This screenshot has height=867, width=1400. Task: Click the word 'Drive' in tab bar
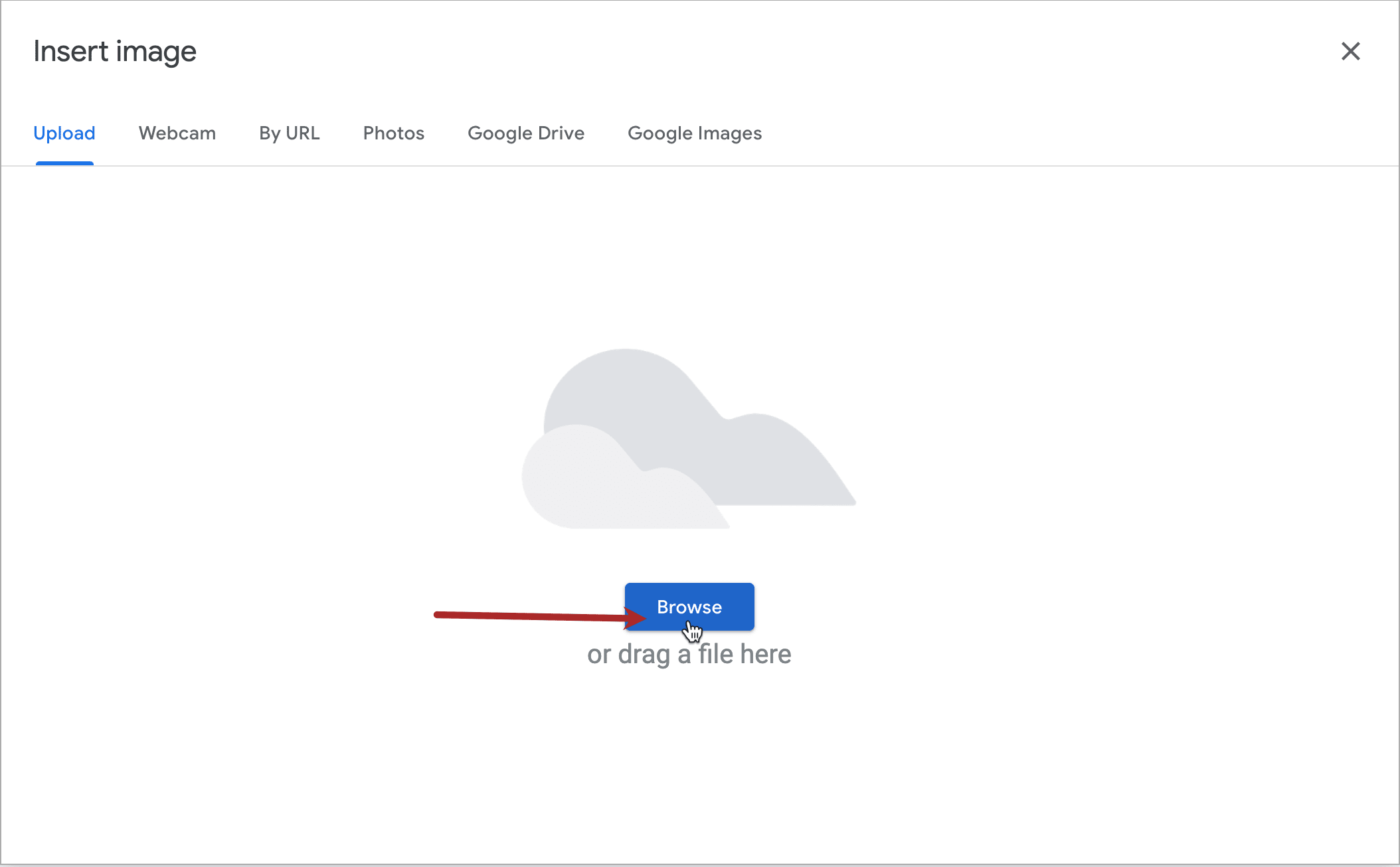tap(561, 133)
